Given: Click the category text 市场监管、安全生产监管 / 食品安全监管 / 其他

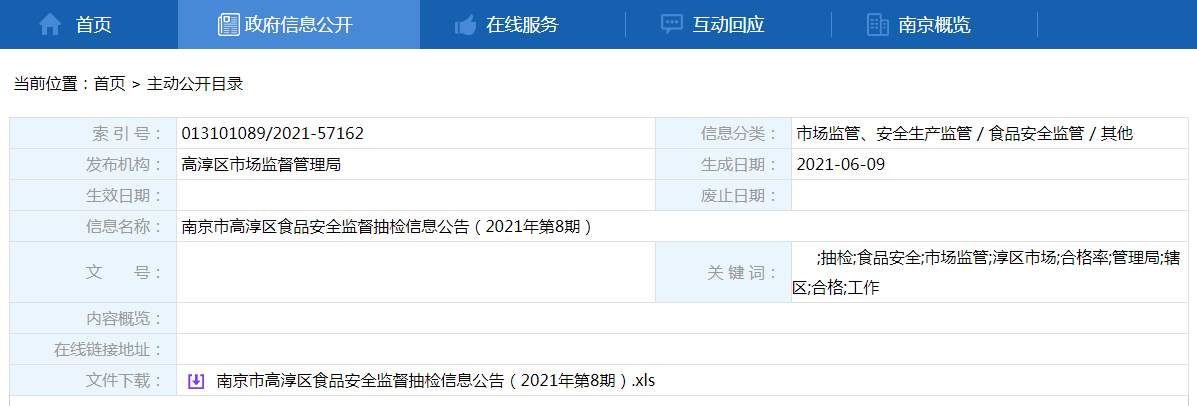Looking at the screenshot, I should click(965, 134).
